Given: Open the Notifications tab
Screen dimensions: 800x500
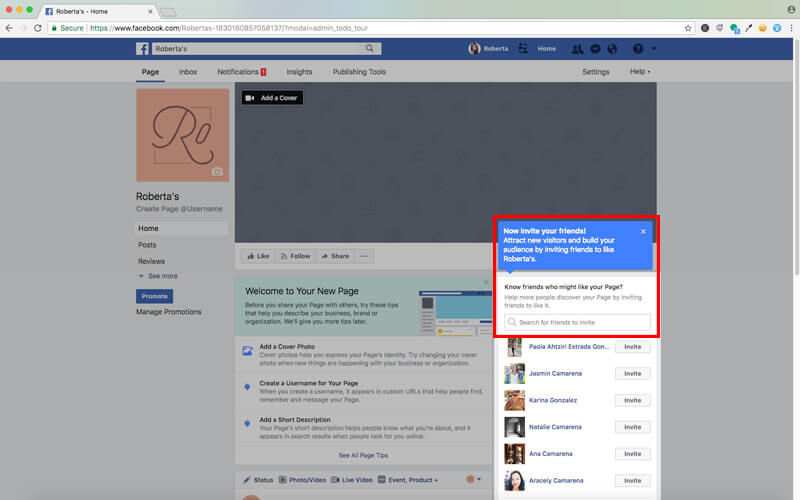Looking at the screenshot, I should [241, 72].
